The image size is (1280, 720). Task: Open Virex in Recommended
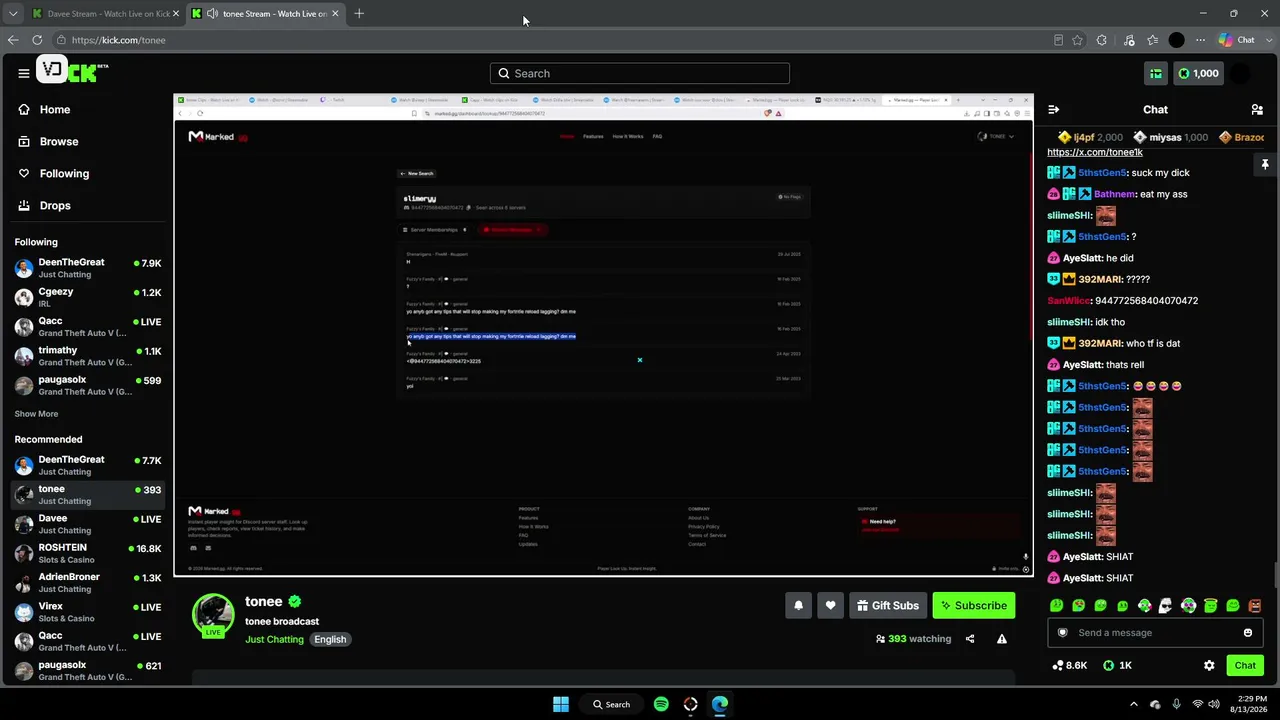pyautogui.click(x=88, y=612)
